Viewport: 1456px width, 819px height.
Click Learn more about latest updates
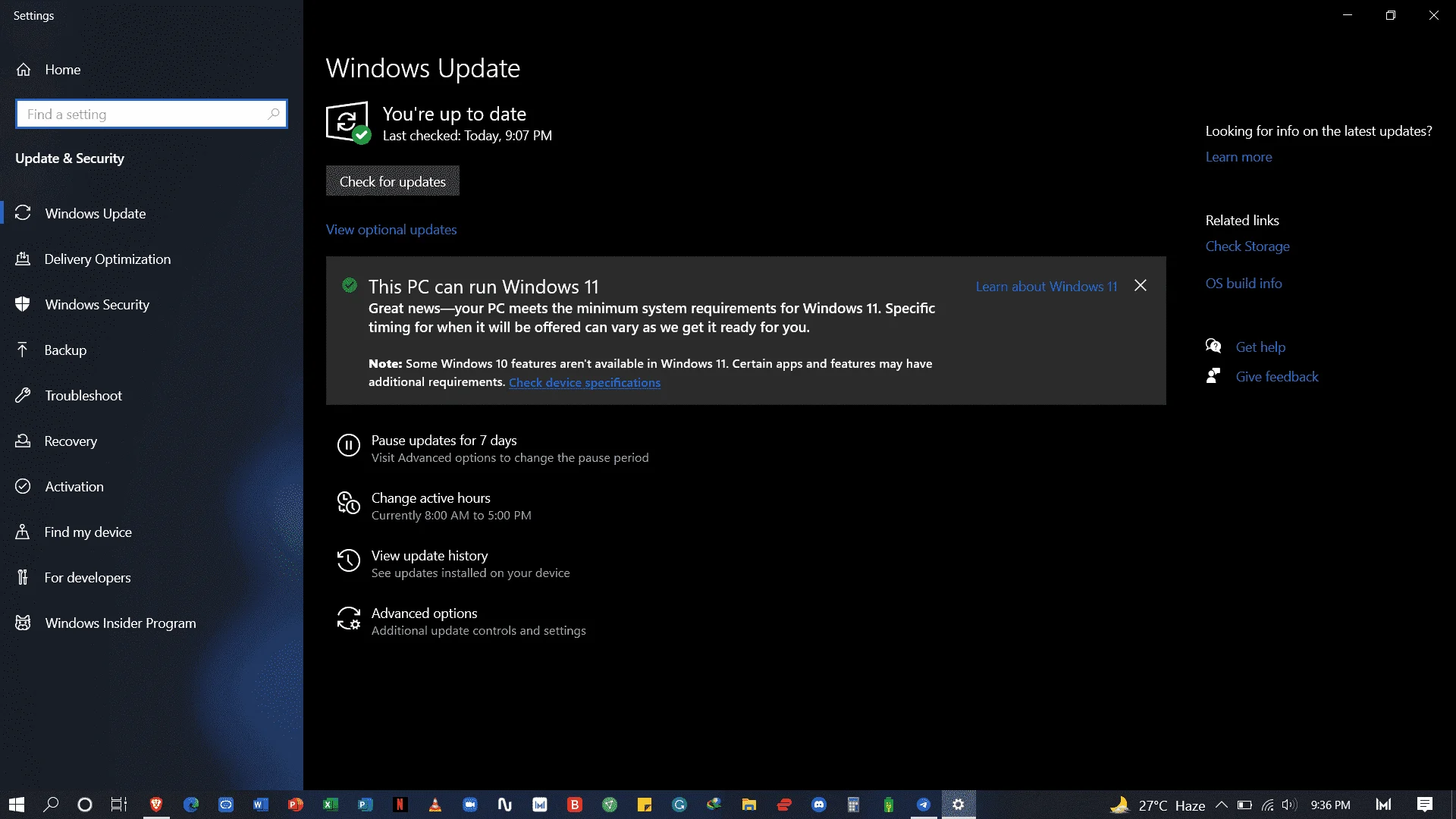tap(1238, 157)
